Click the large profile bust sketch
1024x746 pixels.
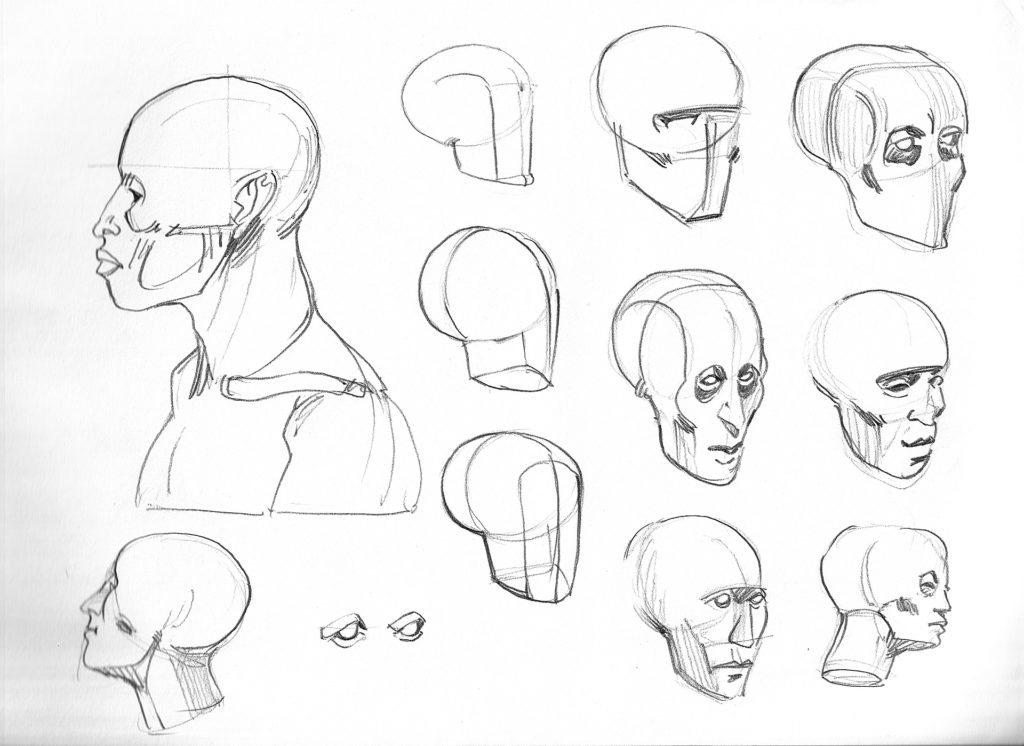click(x=255, y=294)
